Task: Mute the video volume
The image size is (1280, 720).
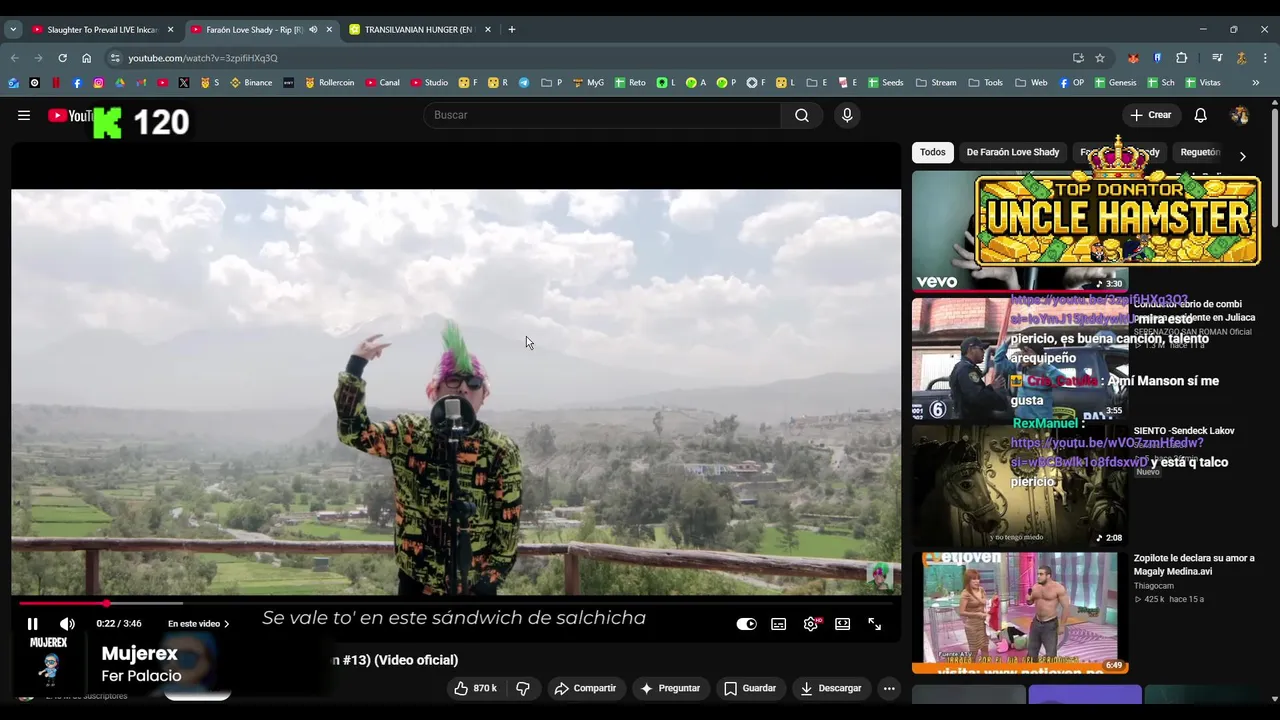Action: (x=67, y=624)
